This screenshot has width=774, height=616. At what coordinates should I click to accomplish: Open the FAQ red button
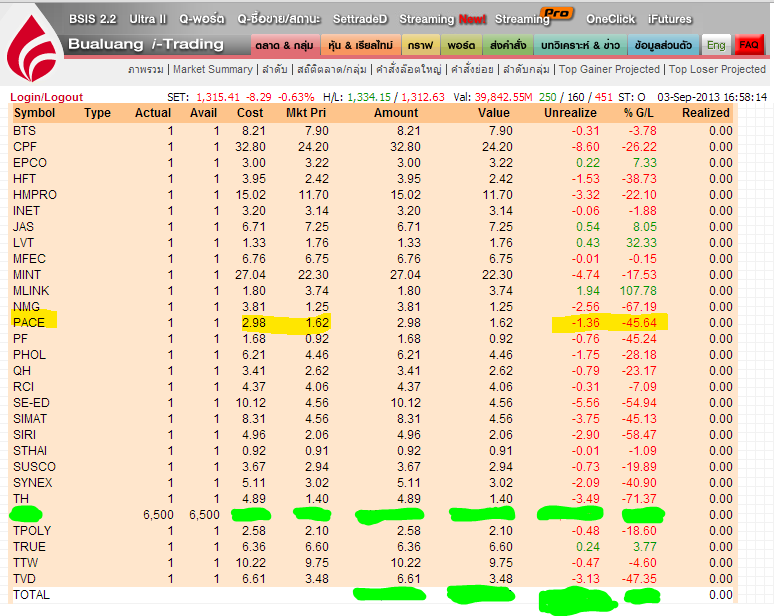click(748, 45)
